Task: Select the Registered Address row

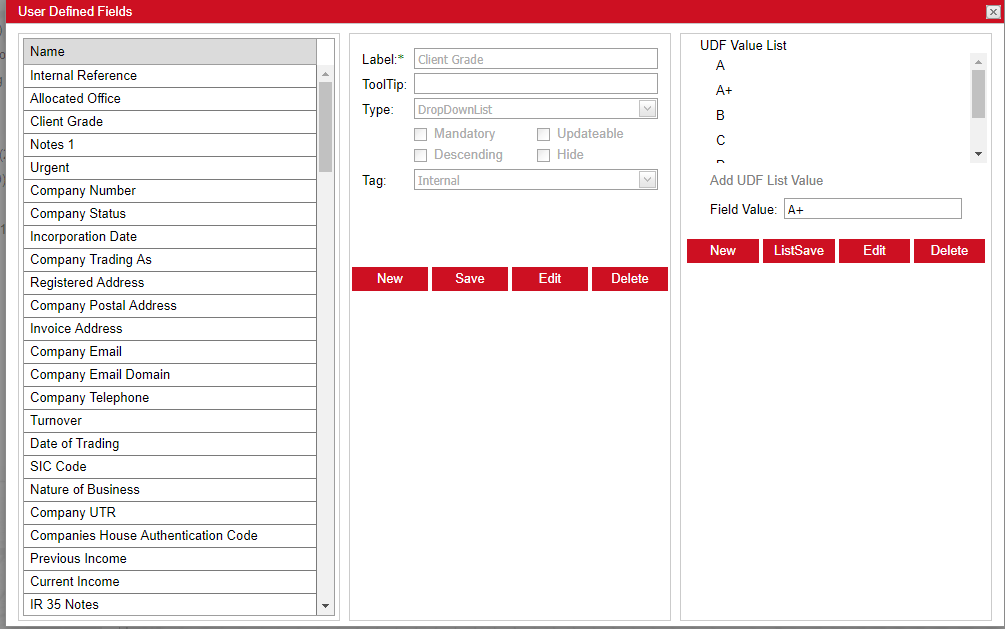Action: pyautogui.click(x=170, y=283)
